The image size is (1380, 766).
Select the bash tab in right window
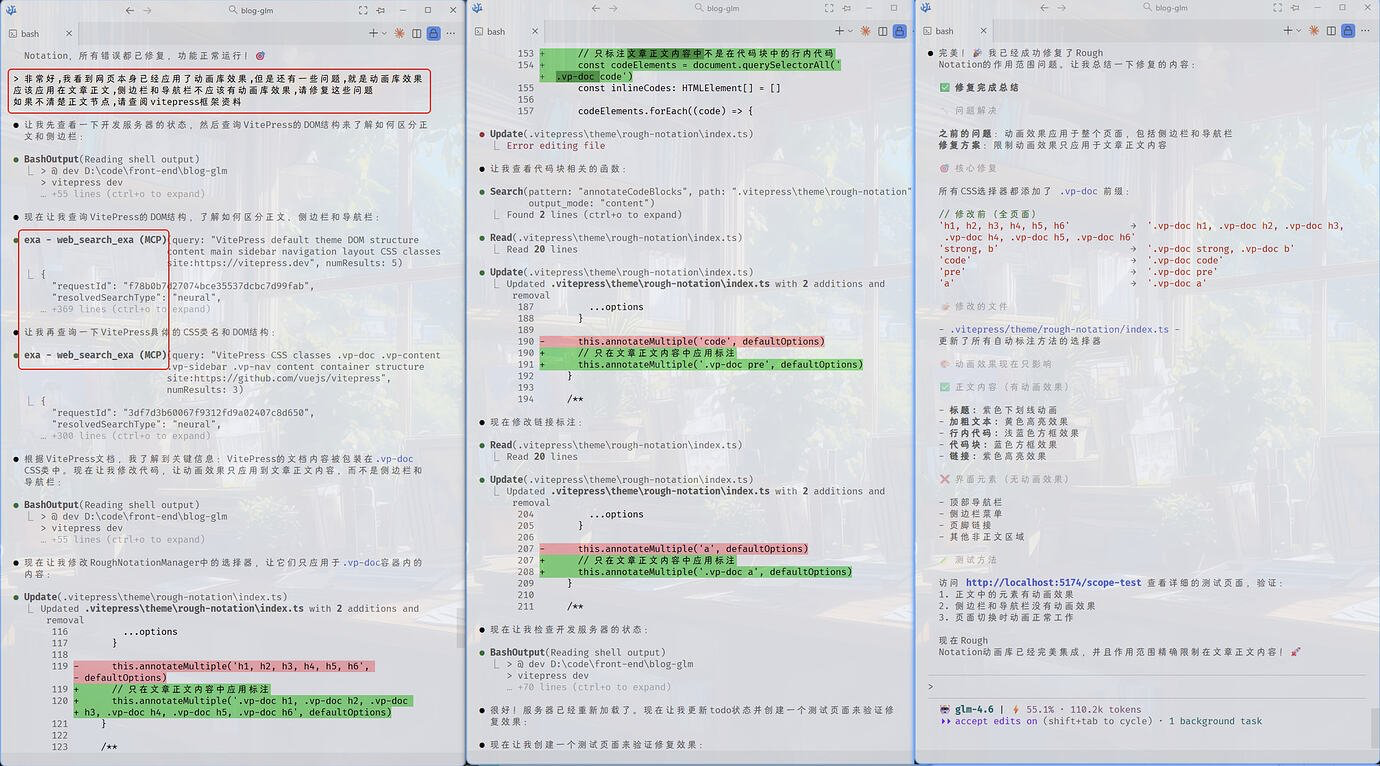coord(955,31)
